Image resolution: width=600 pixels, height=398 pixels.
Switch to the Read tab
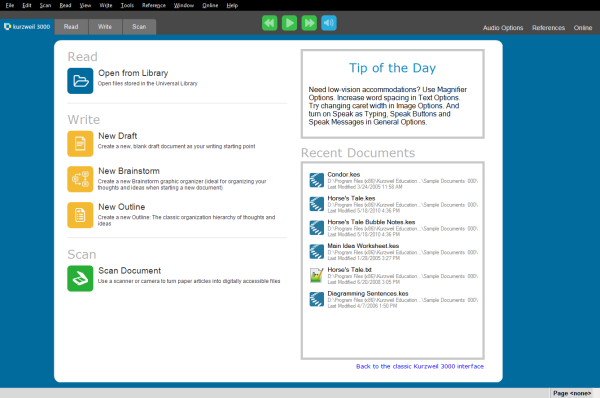pyautogui.click(x=71, y=27)
